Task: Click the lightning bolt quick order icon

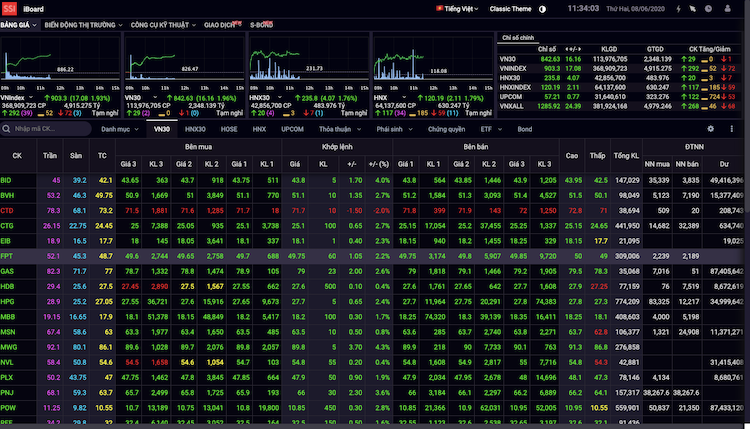Action: pos(678,9)
